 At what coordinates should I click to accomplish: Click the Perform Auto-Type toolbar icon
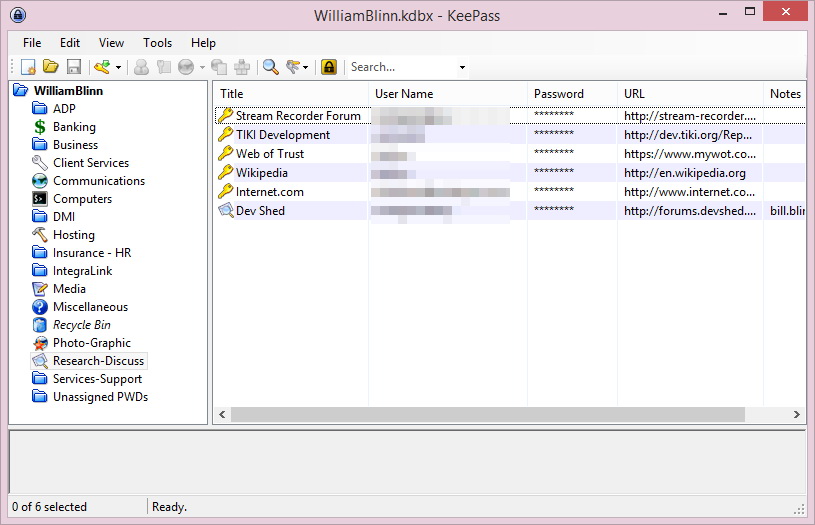pyautogui.click(x=242, y=67)
